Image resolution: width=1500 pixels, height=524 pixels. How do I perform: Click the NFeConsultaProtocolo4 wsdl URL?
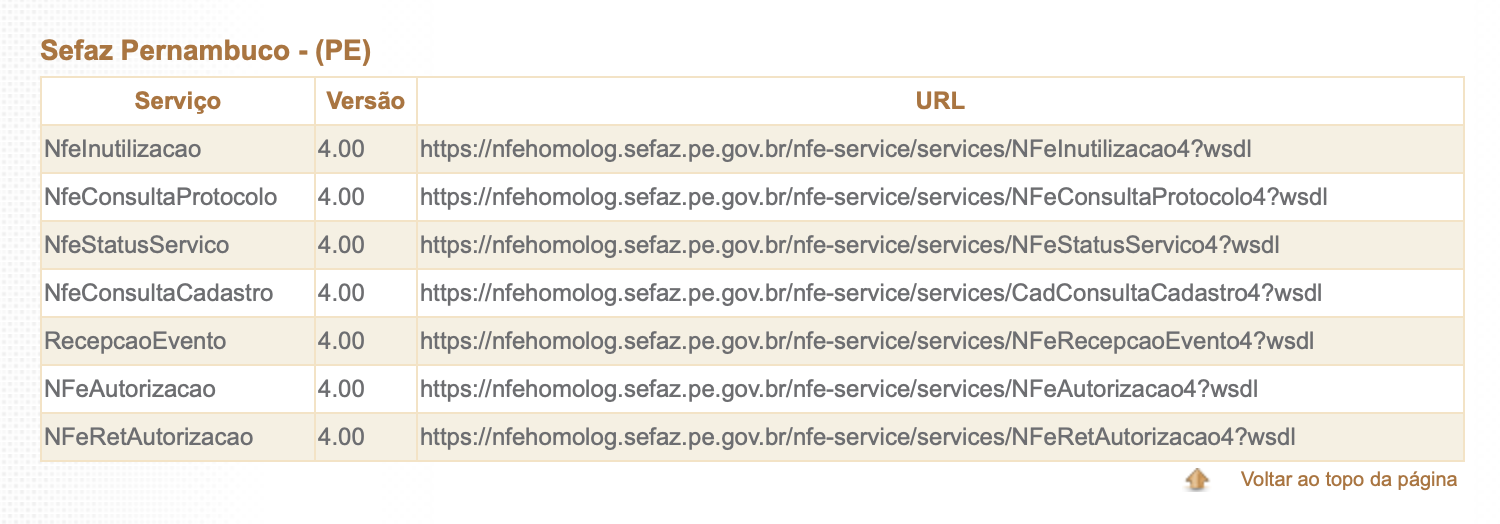point(873,197)
